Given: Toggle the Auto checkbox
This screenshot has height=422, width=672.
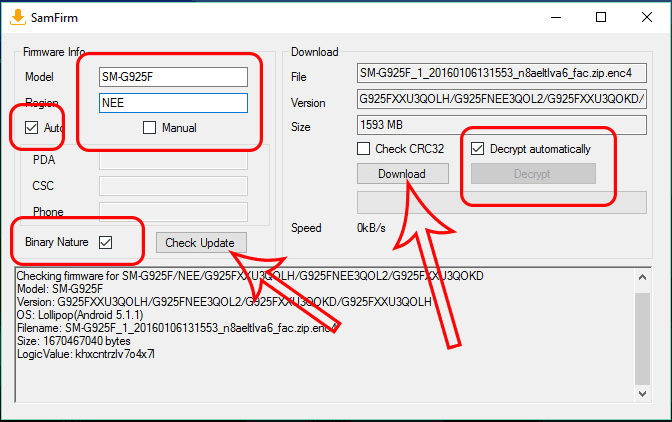Looking at the screenshot, I should [31, 127].
